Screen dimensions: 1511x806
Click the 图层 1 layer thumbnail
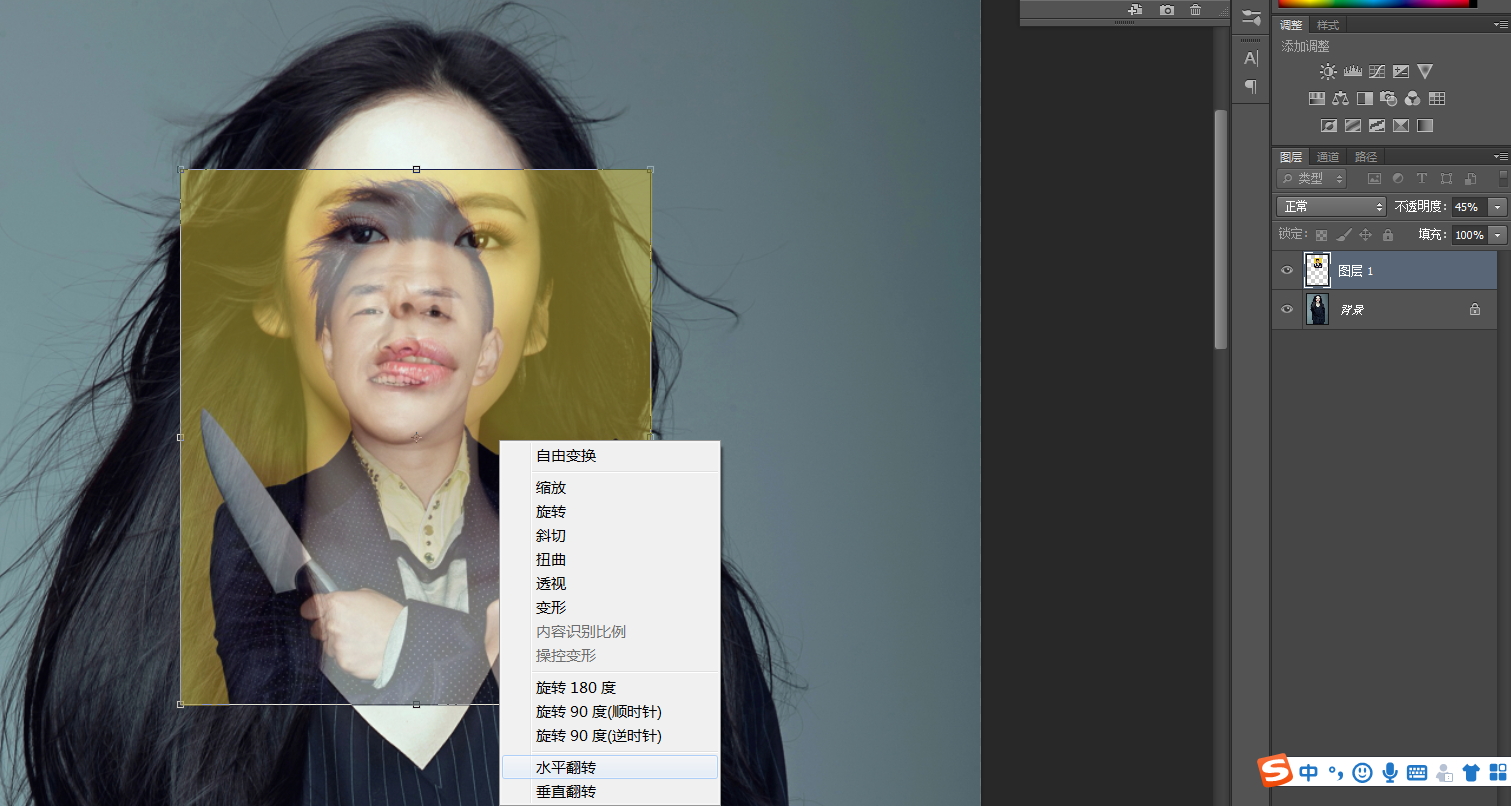(x=1316, y=270)
